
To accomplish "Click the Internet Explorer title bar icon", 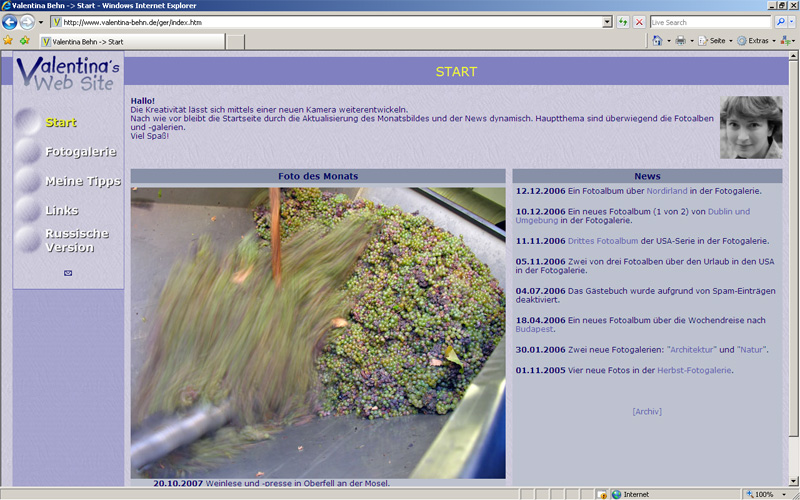I will point(6,5).
